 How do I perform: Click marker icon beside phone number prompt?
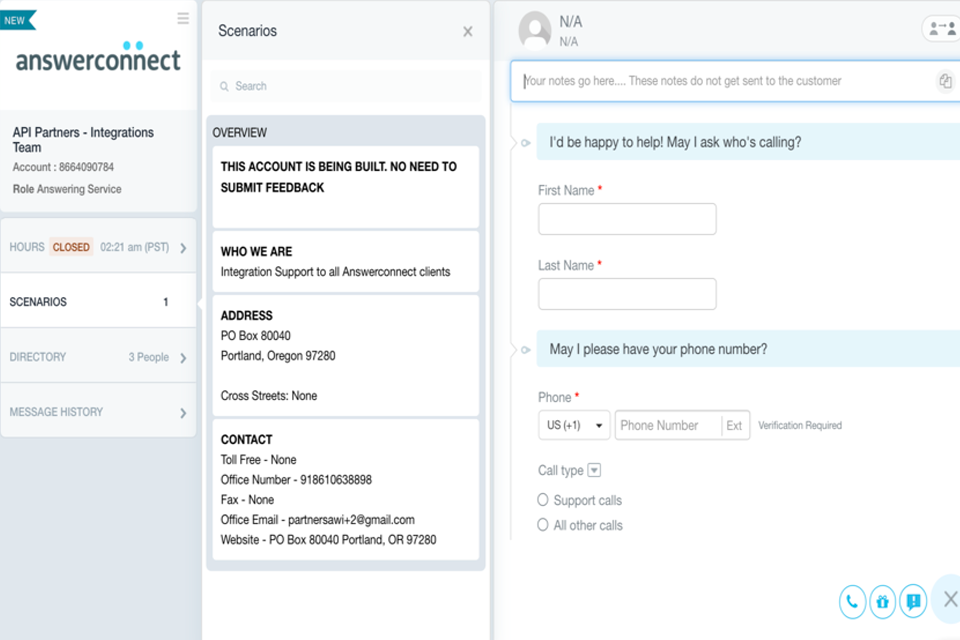[x=525, y=350]
